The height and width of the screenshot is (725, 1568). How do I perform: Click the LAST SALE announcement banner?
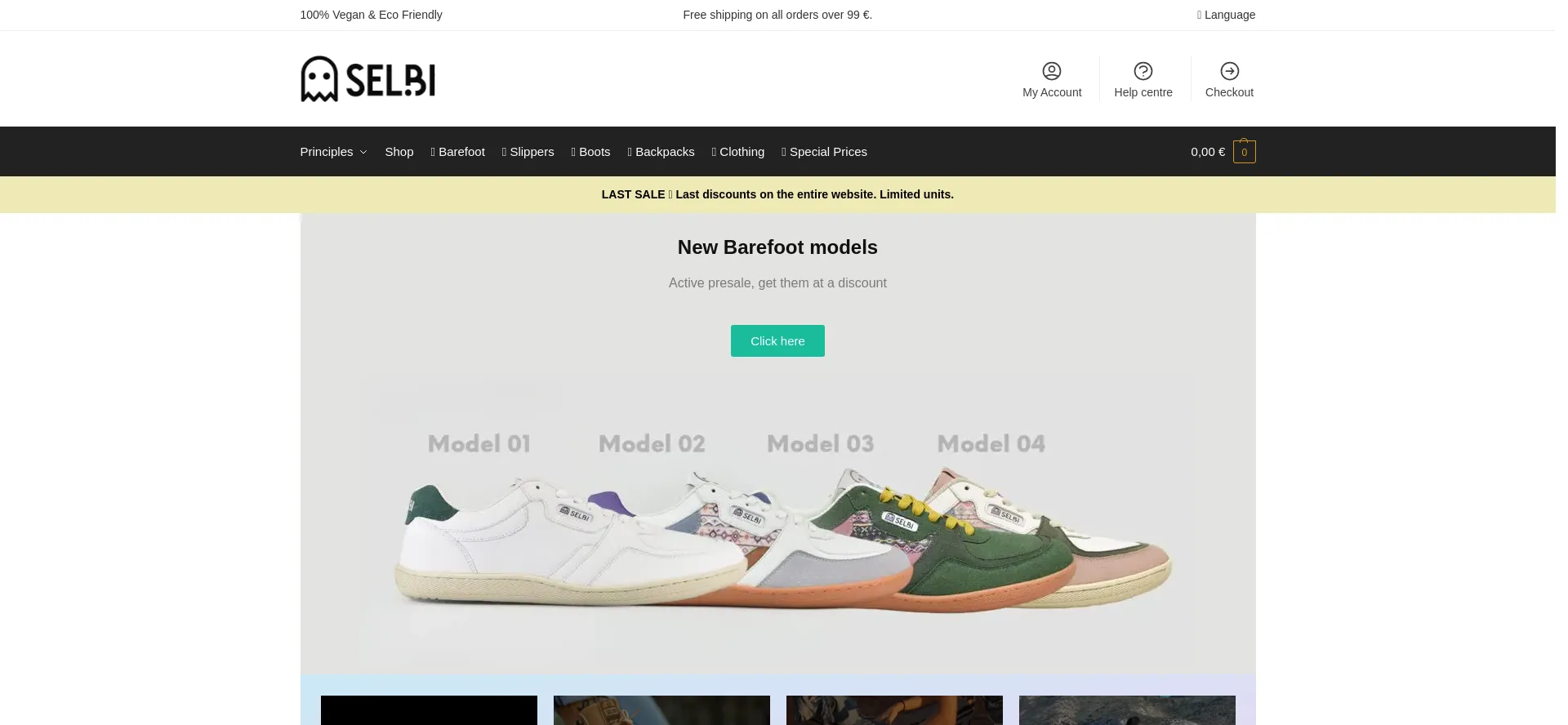pos(777,194)
